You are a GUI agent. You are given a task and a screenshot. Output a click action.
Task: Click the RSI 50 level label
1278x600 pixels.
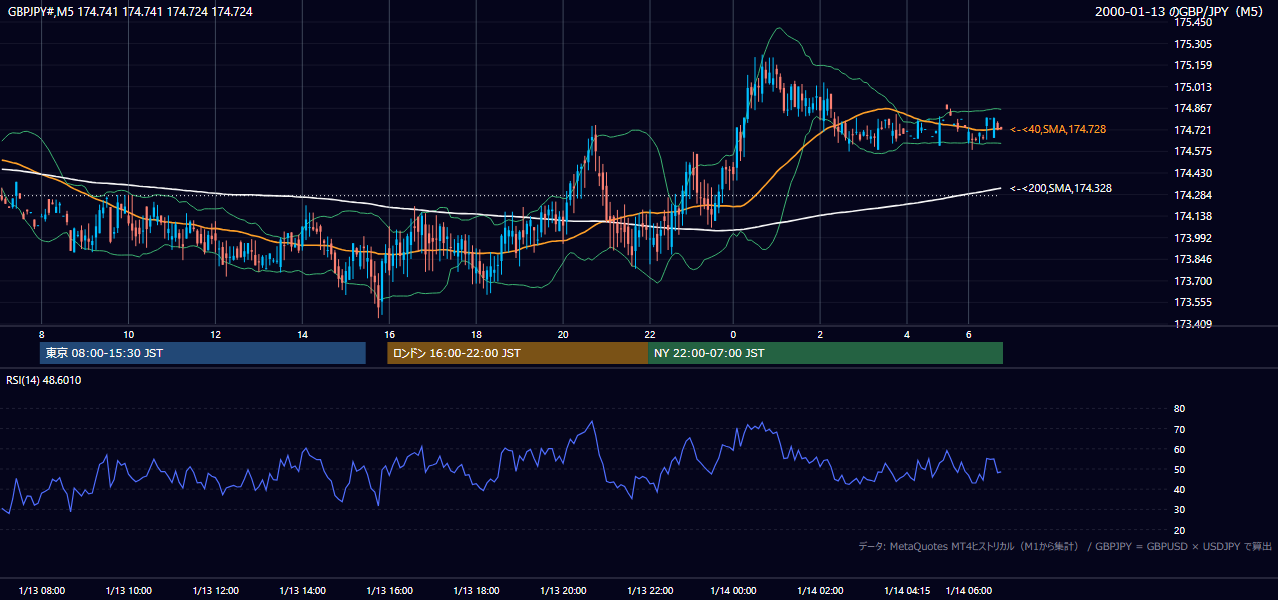1179,469
